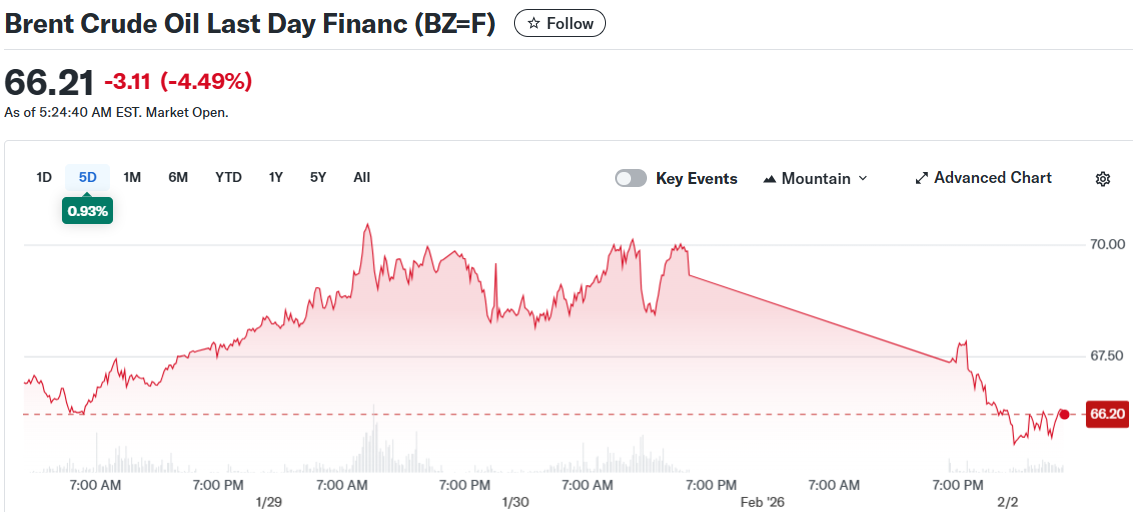
Task: Choose the 5Y time range tab
Action: (x=318, y=177)
